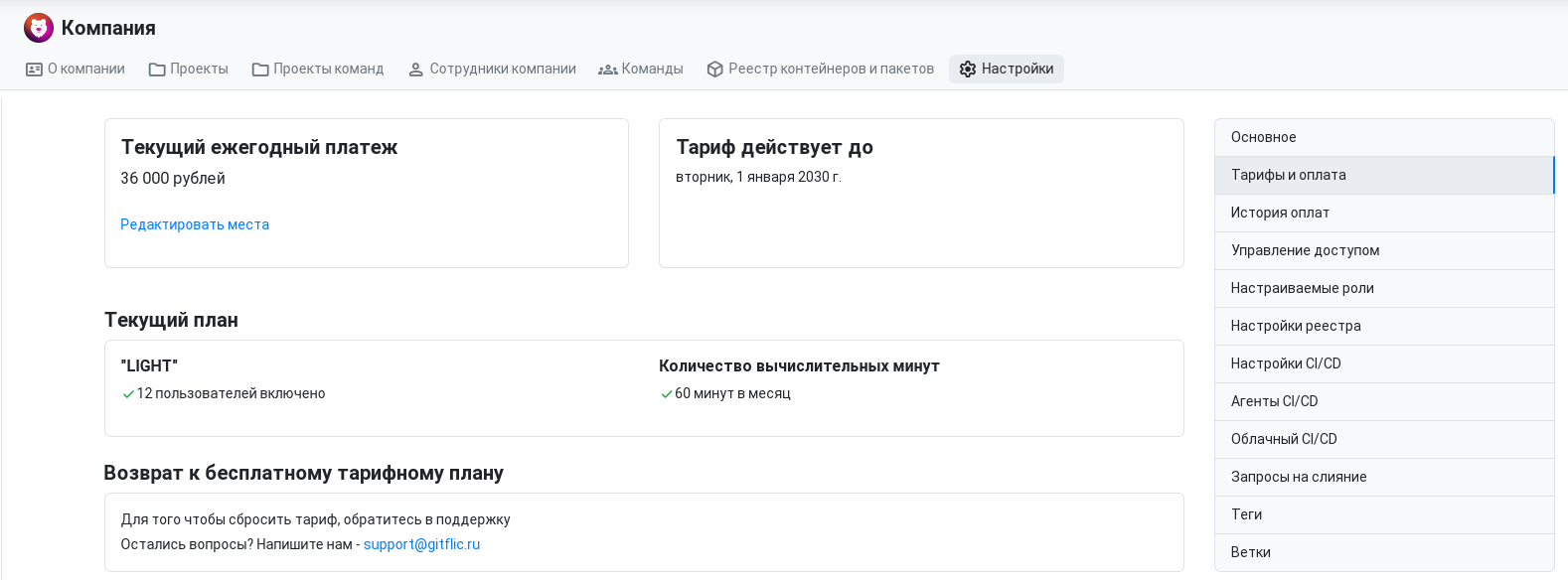Click the package cube icon for Реестр

(x=714, y=70)
